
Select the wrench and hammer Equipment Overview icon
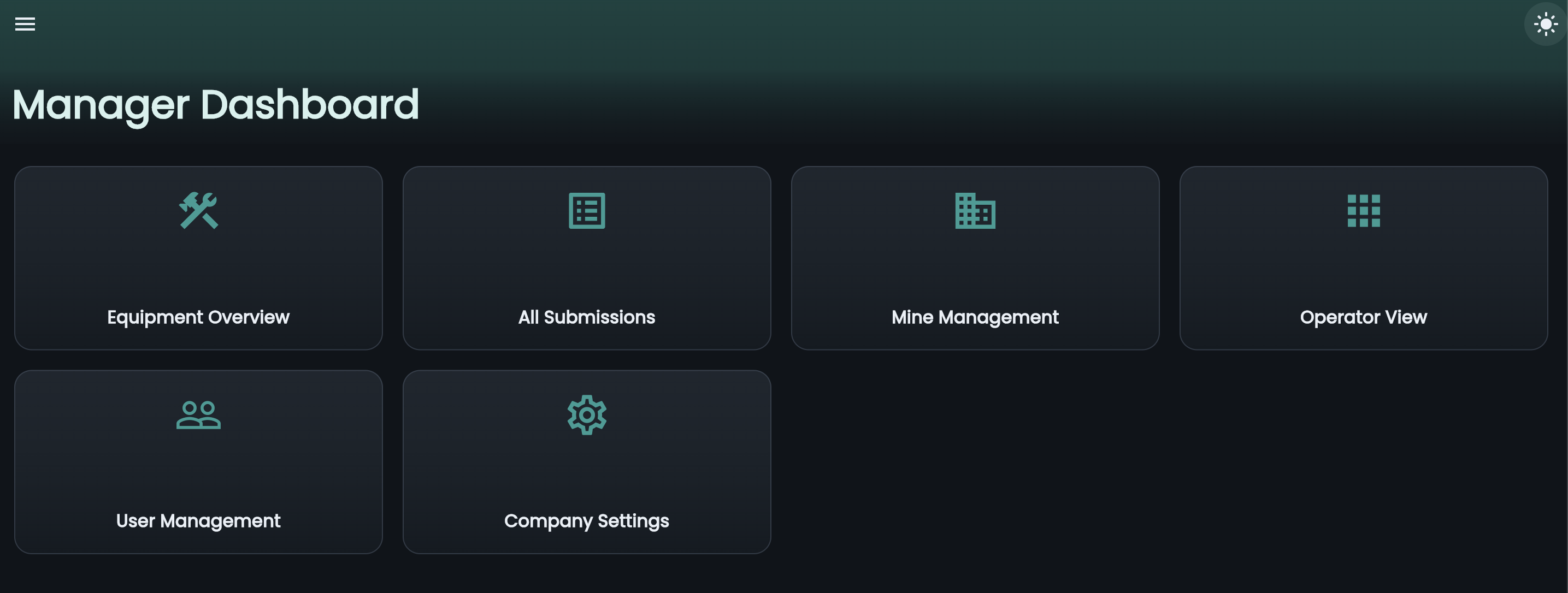point(198,211)
